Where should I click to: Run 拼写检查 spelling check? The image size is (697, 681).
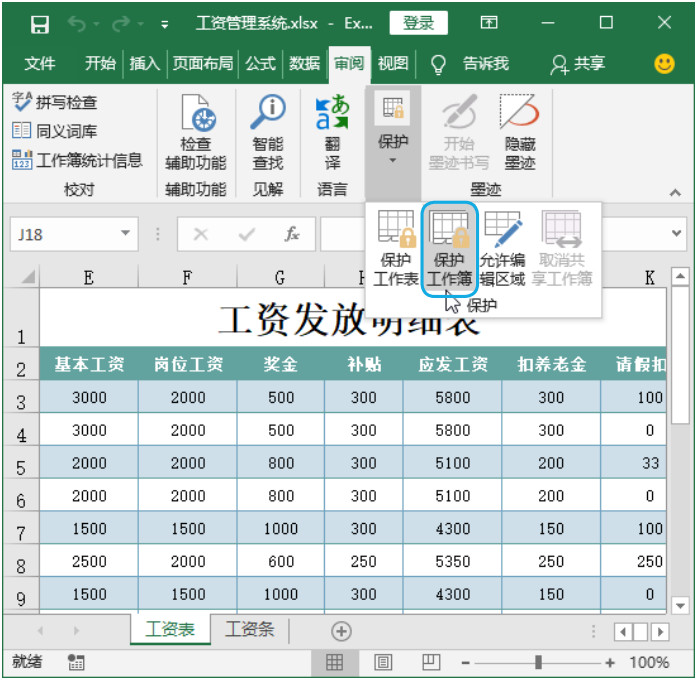pyautogui.click(x=54, y=102)
